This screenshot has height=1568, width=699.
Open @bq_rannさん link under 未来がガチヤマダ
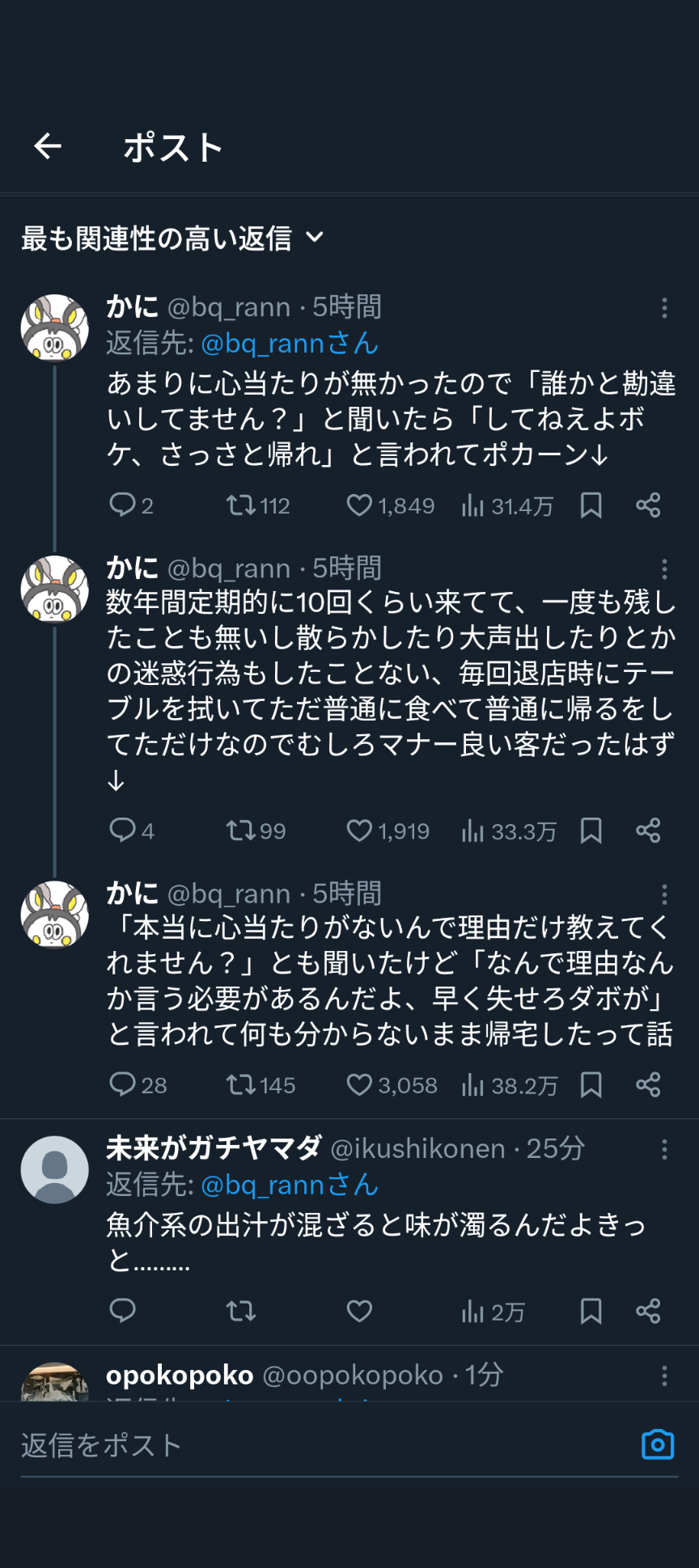pos(290,1185)
